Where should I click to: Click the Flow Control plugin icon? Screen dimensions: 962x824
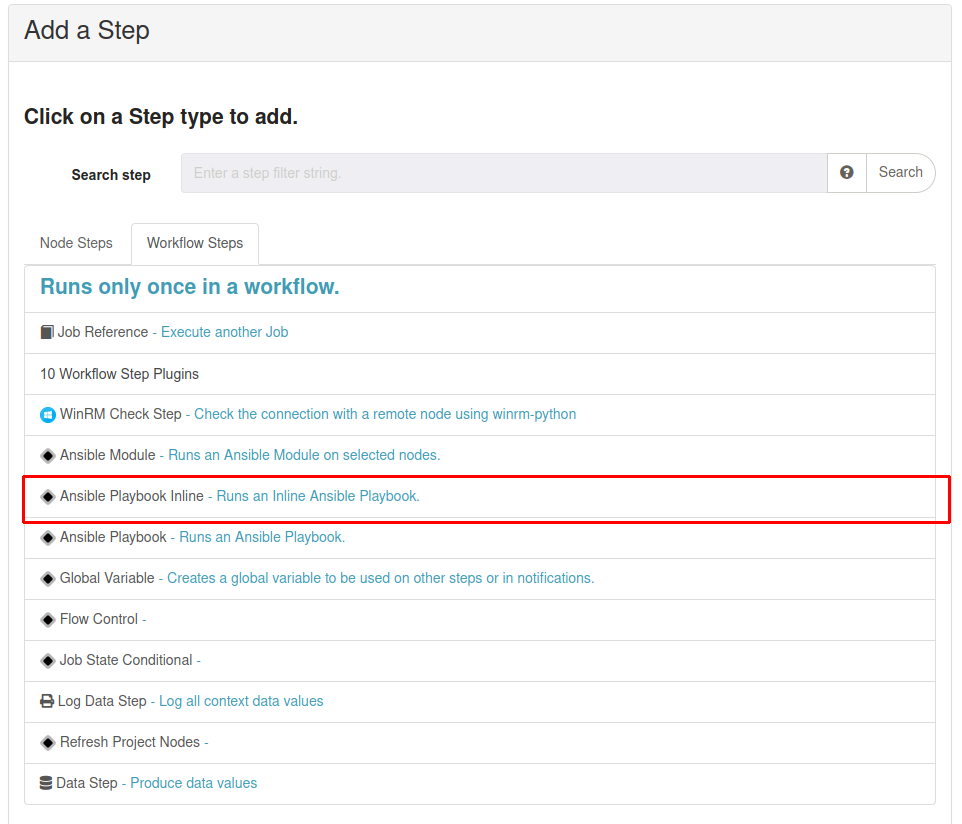pyautogui.click(x=48, y=620)
